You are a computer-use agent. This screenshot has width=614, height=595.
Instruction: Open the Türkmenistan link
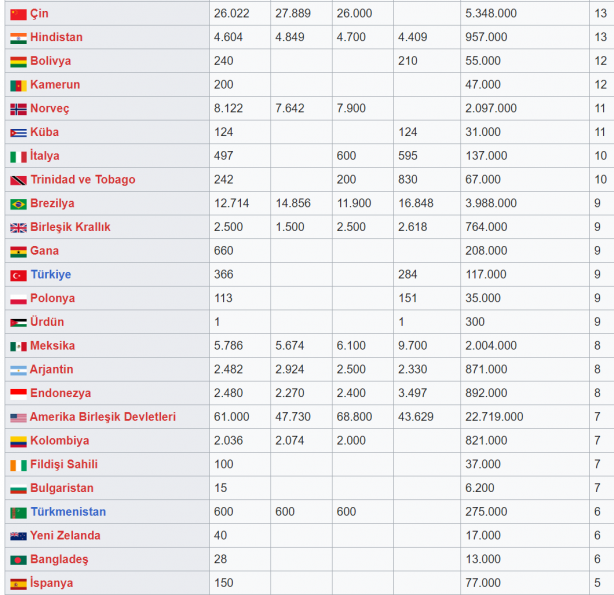pos(66,512)
